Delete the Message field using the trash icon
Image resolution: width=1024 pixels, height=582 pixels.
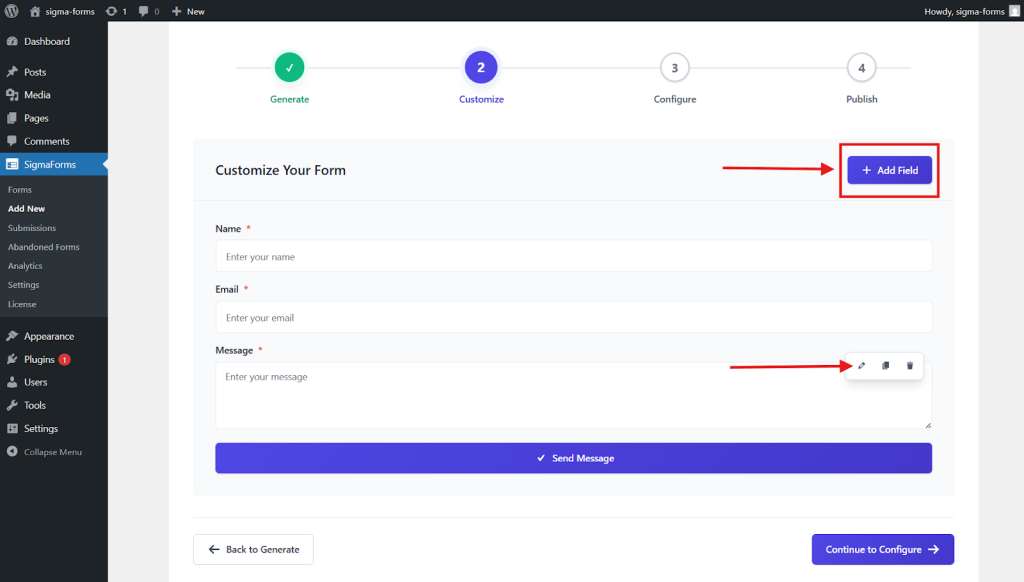[x=909, y=365]
